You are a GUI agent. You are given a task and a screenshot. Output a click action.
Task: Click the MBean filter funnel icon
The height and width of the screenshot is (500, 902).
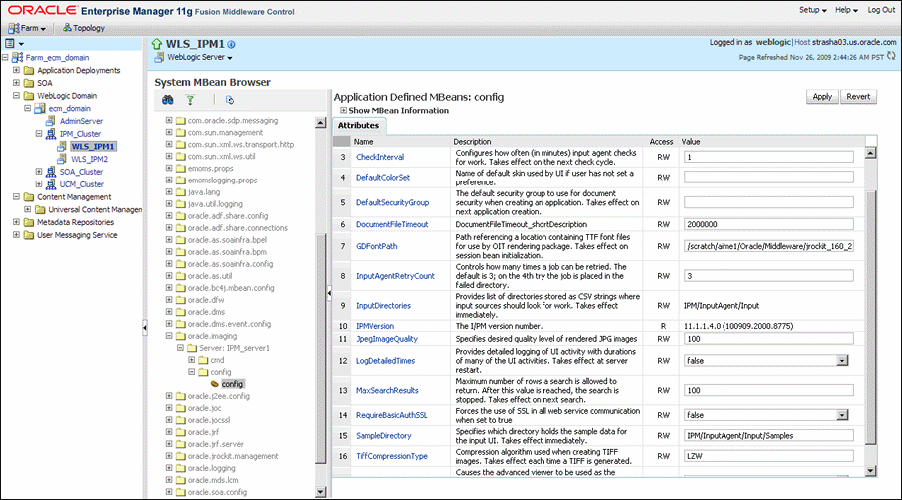coord(190,100)
